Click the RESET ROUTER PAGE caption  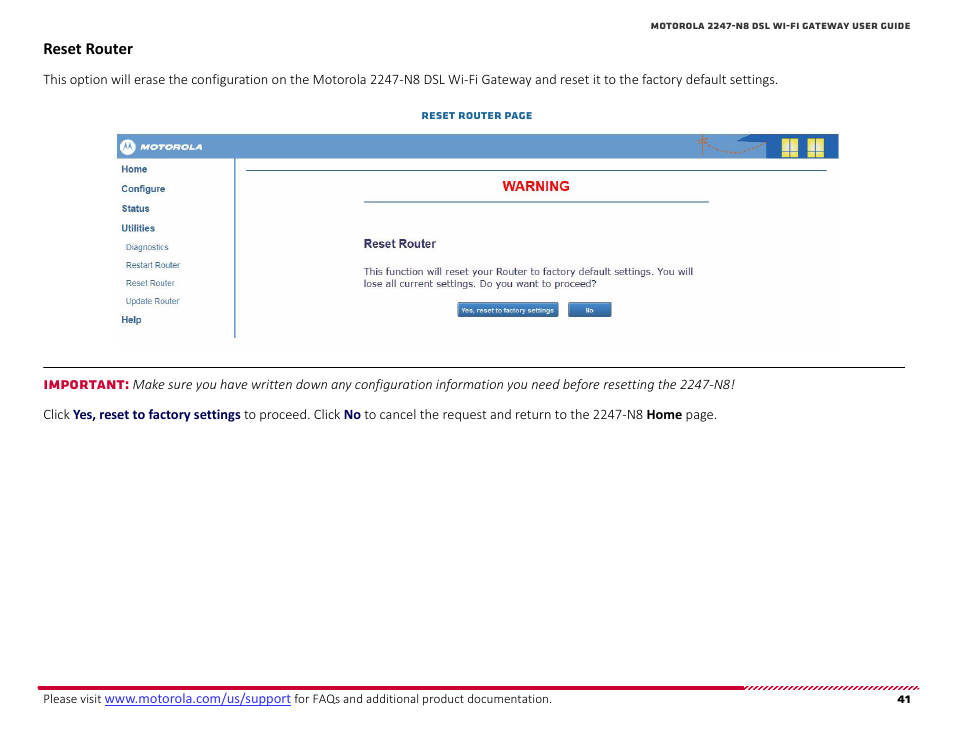[x=476, y=116]
